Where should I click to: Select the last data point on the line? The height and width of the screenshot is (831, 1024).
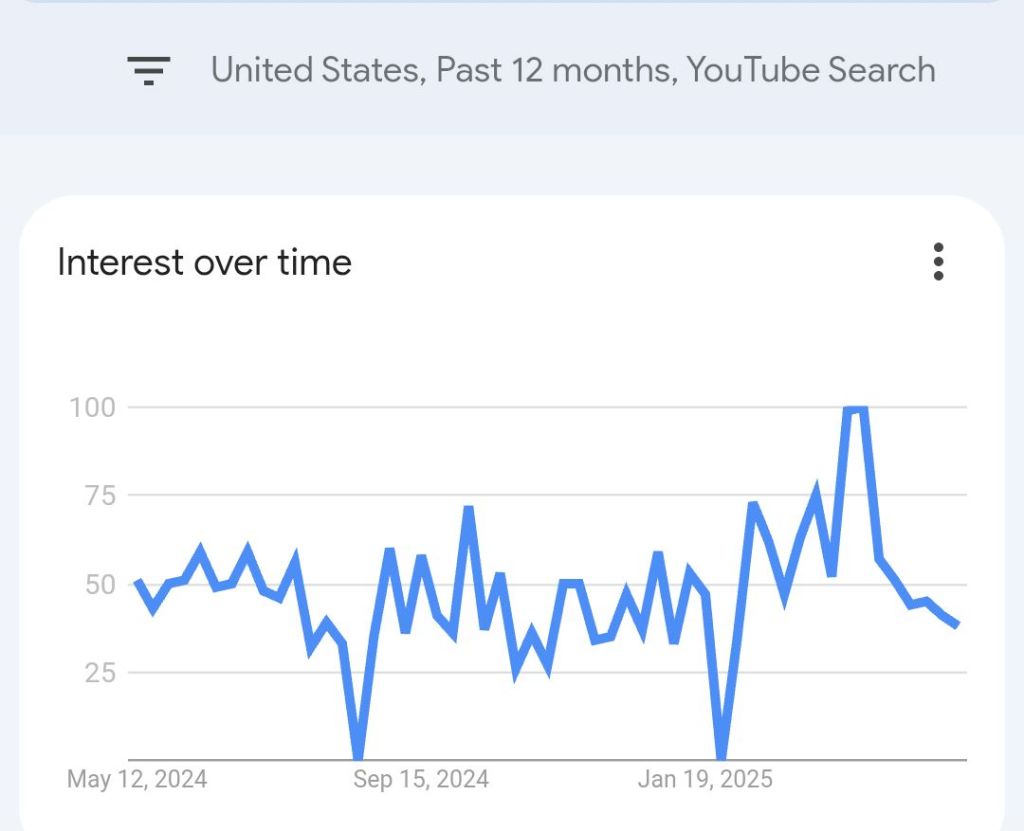[x=957, y=624]
